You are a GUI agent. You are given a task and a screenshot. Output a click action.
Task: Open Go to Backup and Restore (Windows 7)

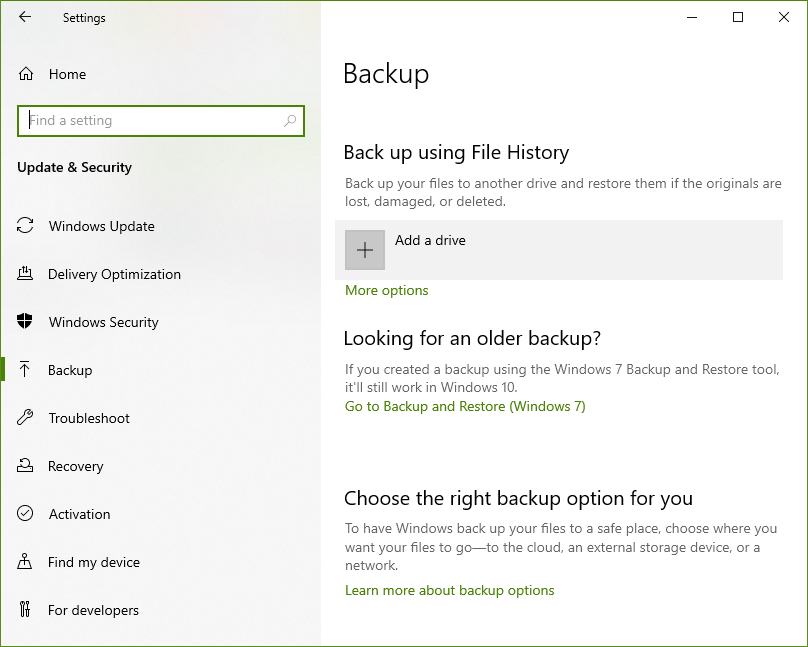(465, 406)
